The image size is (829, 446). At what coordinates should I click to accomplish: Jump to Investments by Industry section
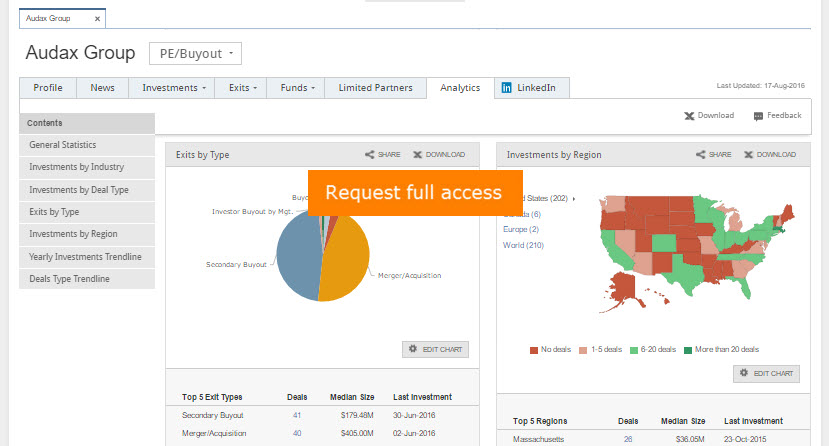click(x=87, y=167)
